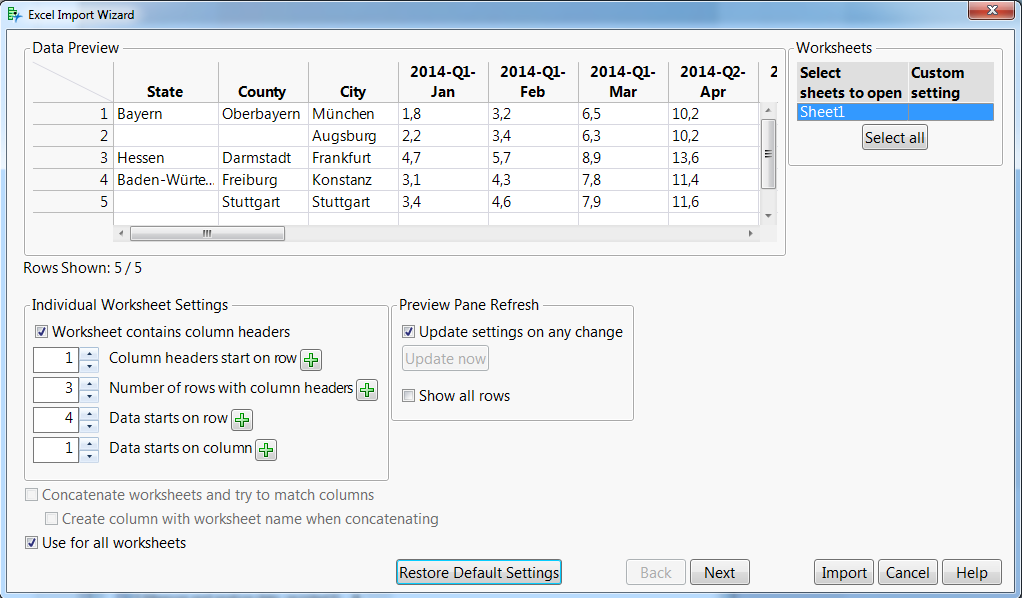Click the "Select all" button
The image size is (1022, 598).
(894, 137)
